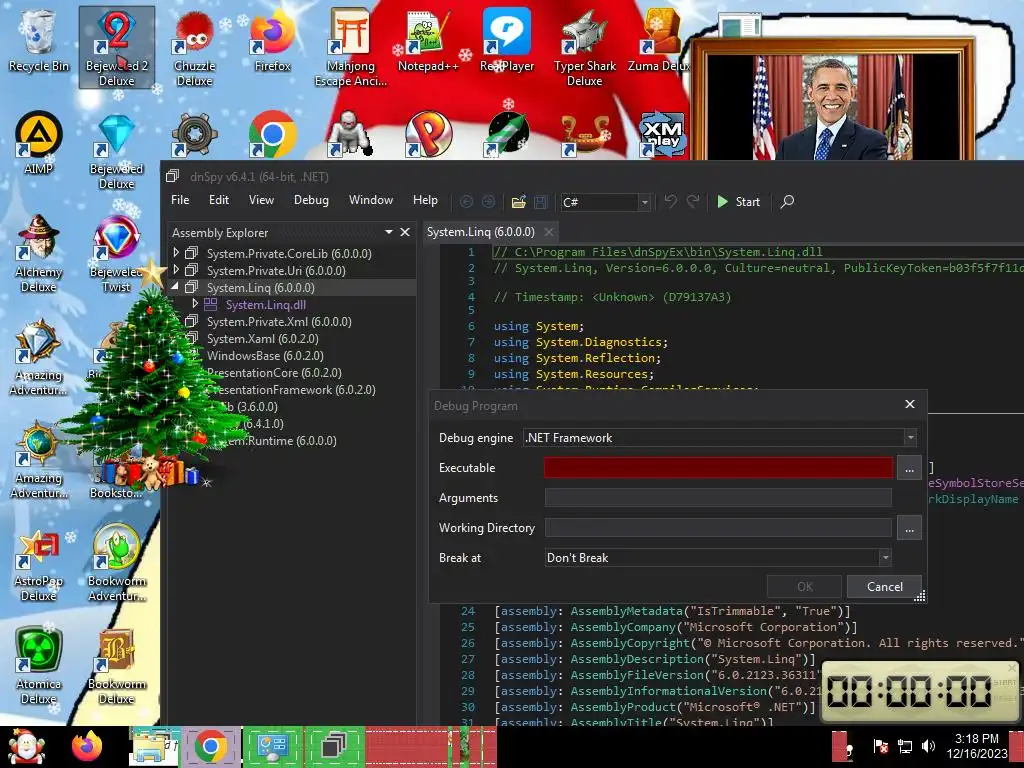The width and height of the screenshot is (1024, 768).
Task: Expand System.Private.CoreLib tree node
Action: click(176, 252)
